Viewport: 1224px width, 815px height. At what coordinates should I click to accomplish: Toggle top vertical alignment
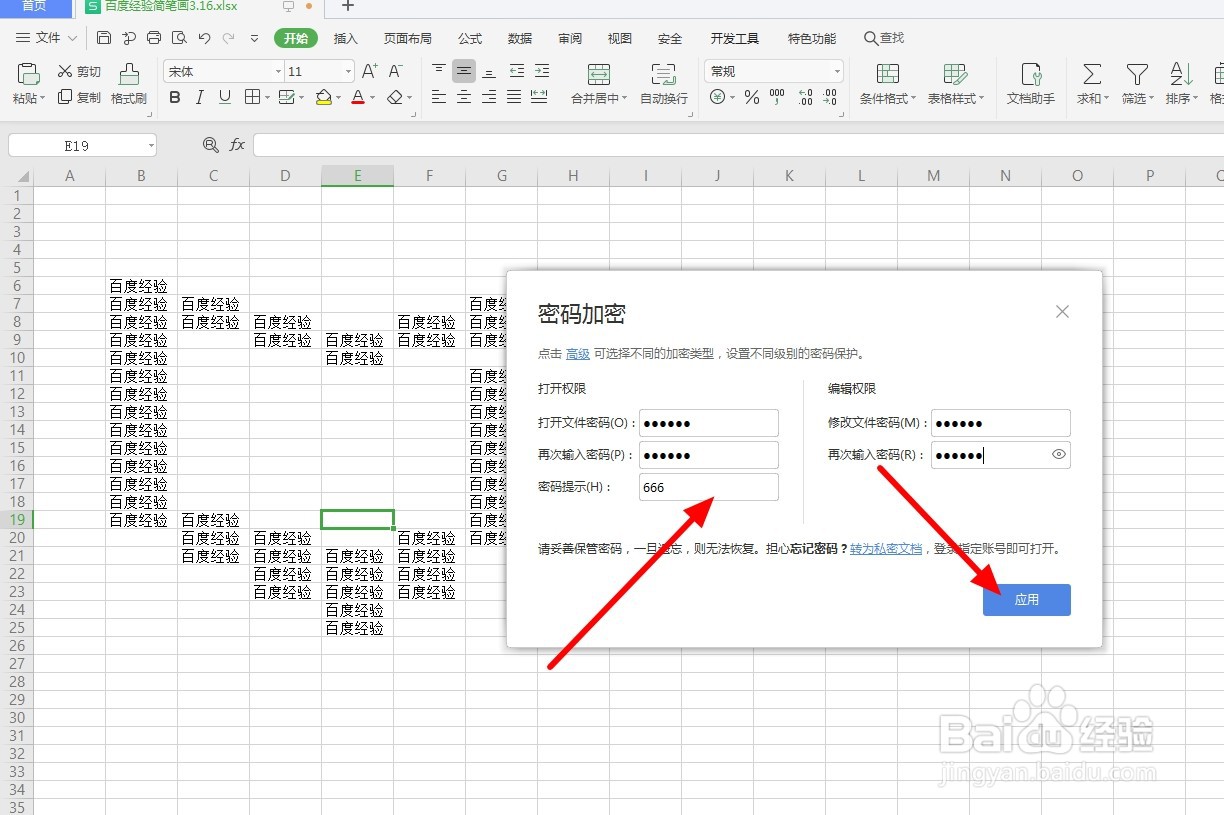coord(439,71)
